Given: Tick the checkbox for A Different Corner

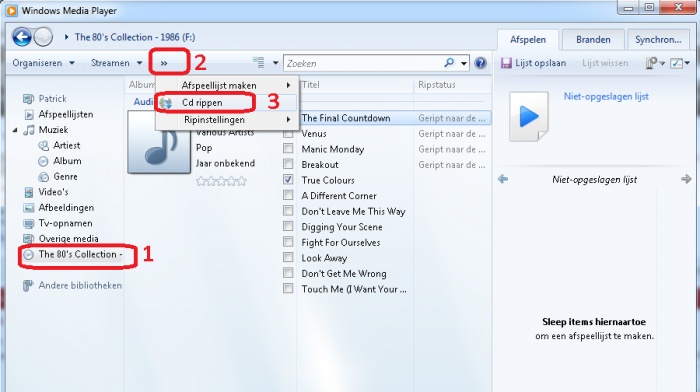Looking at the screenshot, I should coord(288,195).
